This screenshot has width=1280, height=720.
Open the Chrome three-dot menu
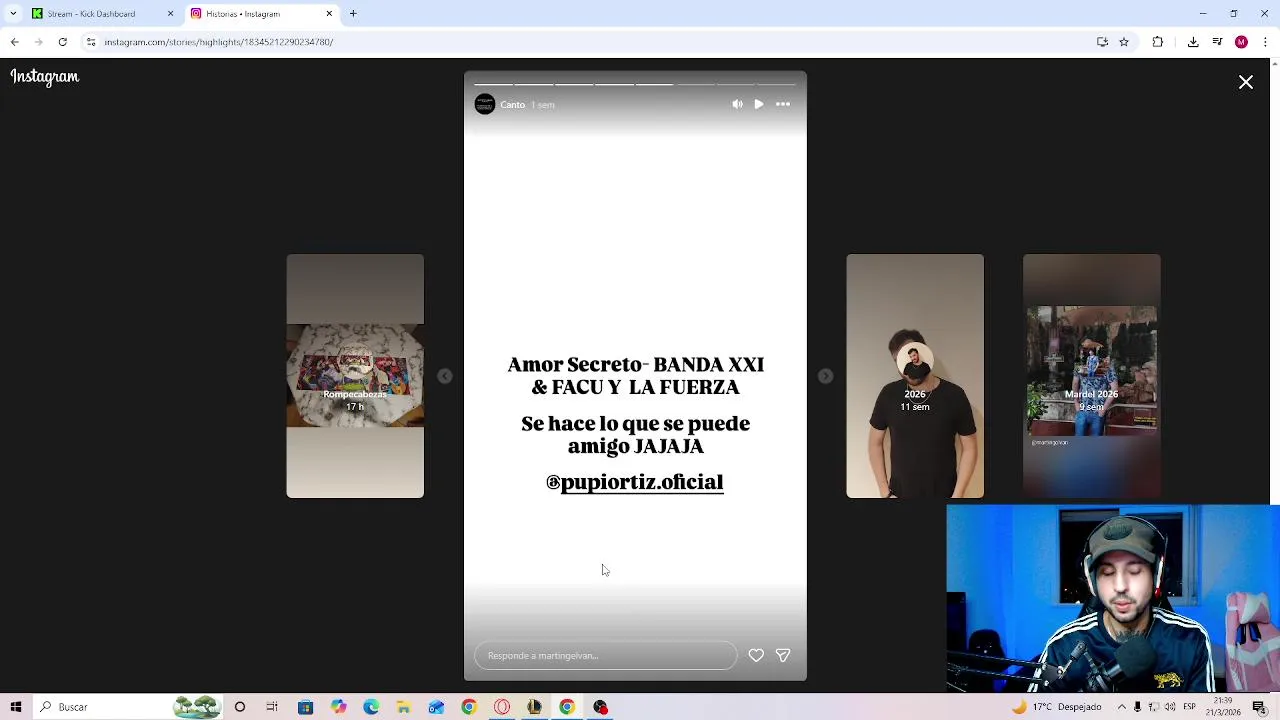(x=1265, y=42)
